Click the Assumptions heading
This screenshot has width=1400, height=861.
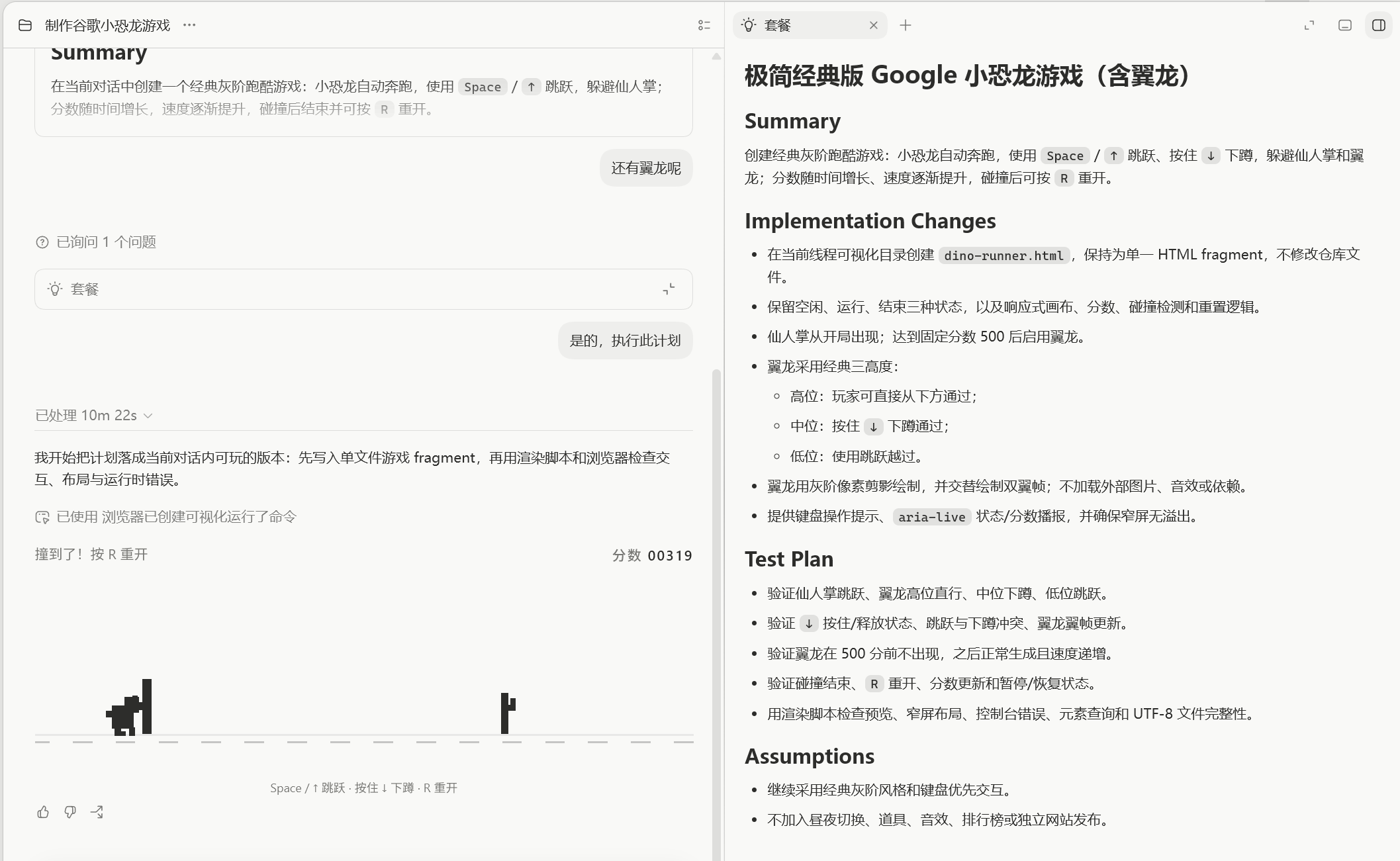coord(810,756)
